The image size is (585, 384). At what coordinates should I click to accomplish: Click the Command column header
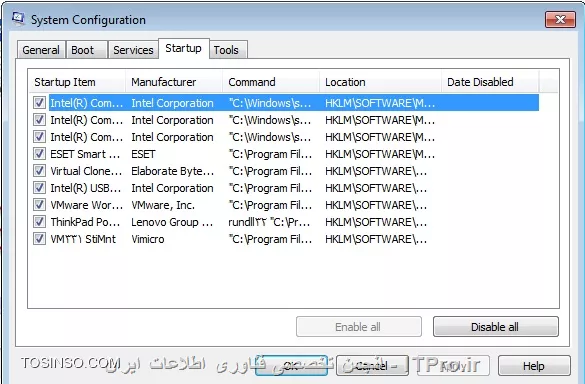[271, 82]
